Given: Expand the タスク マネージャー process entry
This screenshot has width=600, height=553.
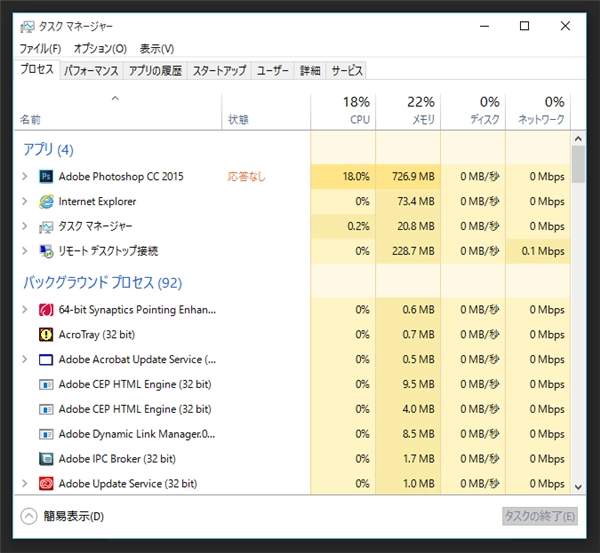Looking at the screenshot, I should [25, 226].
